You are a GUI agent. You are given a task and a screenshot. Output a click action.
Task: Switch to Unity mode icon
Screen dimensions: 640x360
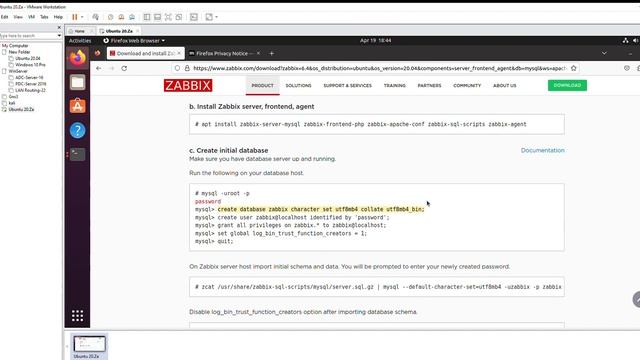click(179, 17)
